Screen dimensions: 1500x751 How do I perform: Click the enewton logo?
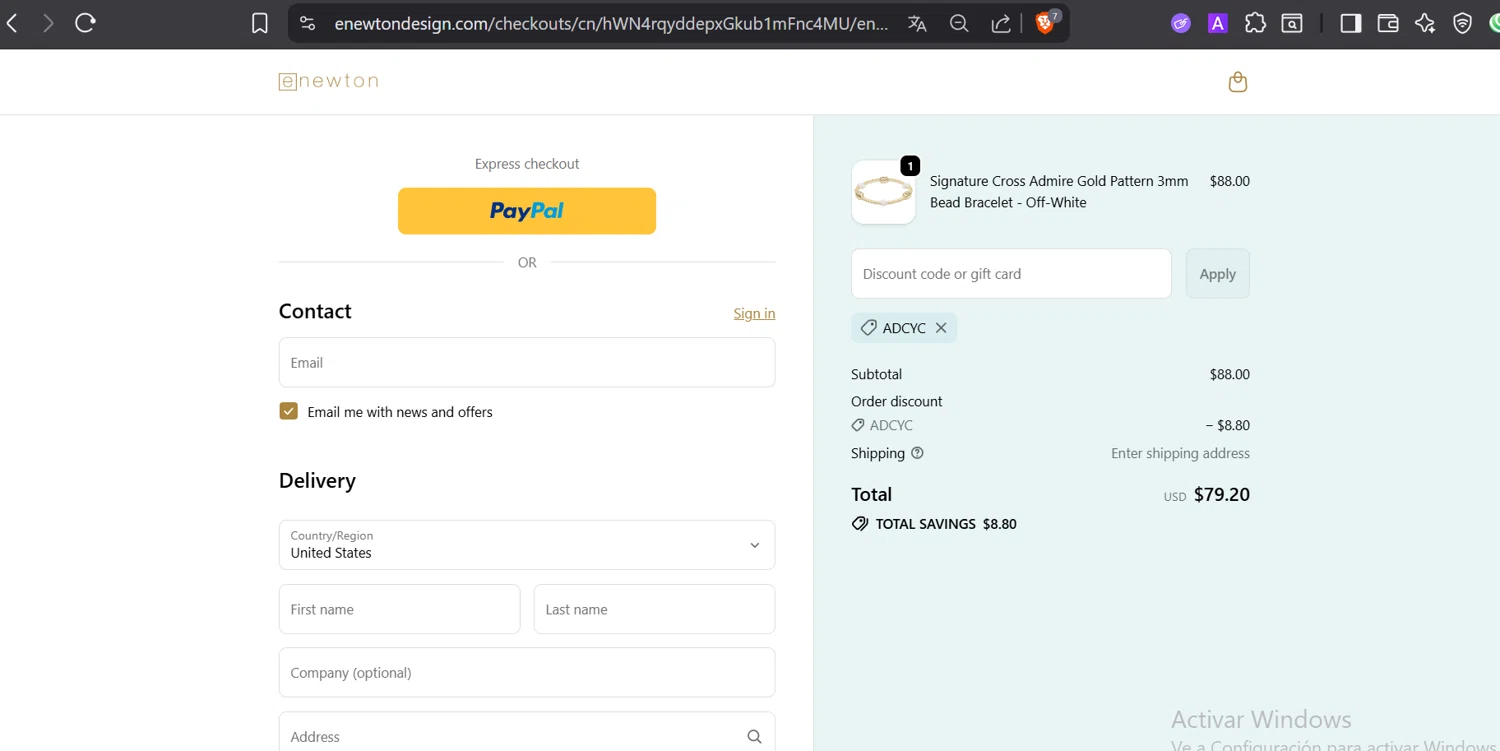328,81
